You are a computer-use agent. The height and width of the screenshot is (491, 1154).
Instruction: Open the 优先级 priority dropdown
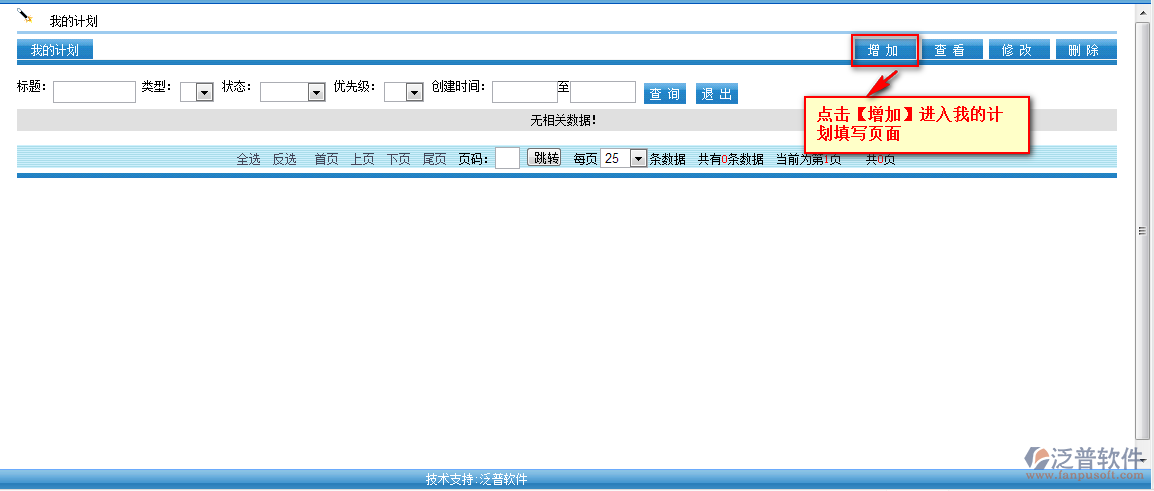click(404, 91)
